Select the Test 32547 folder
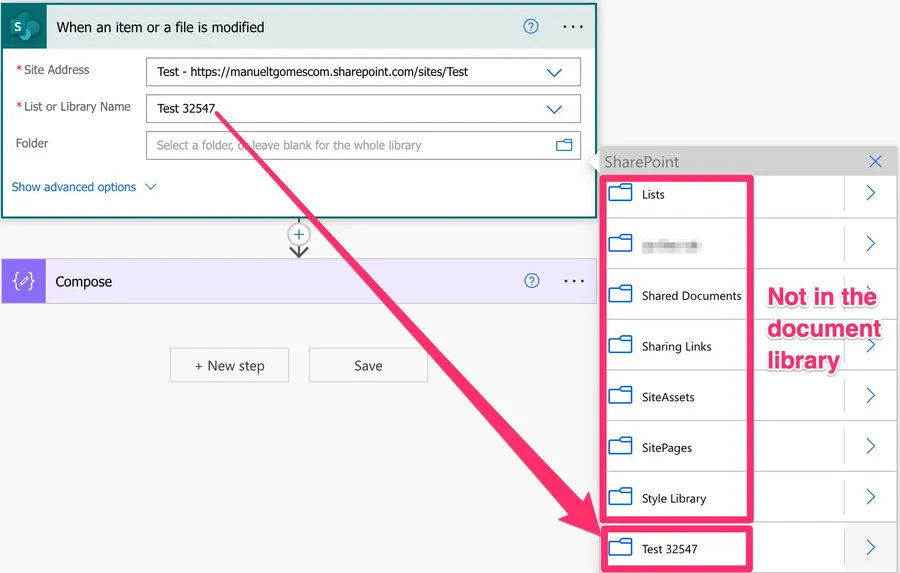 point(669,548)
